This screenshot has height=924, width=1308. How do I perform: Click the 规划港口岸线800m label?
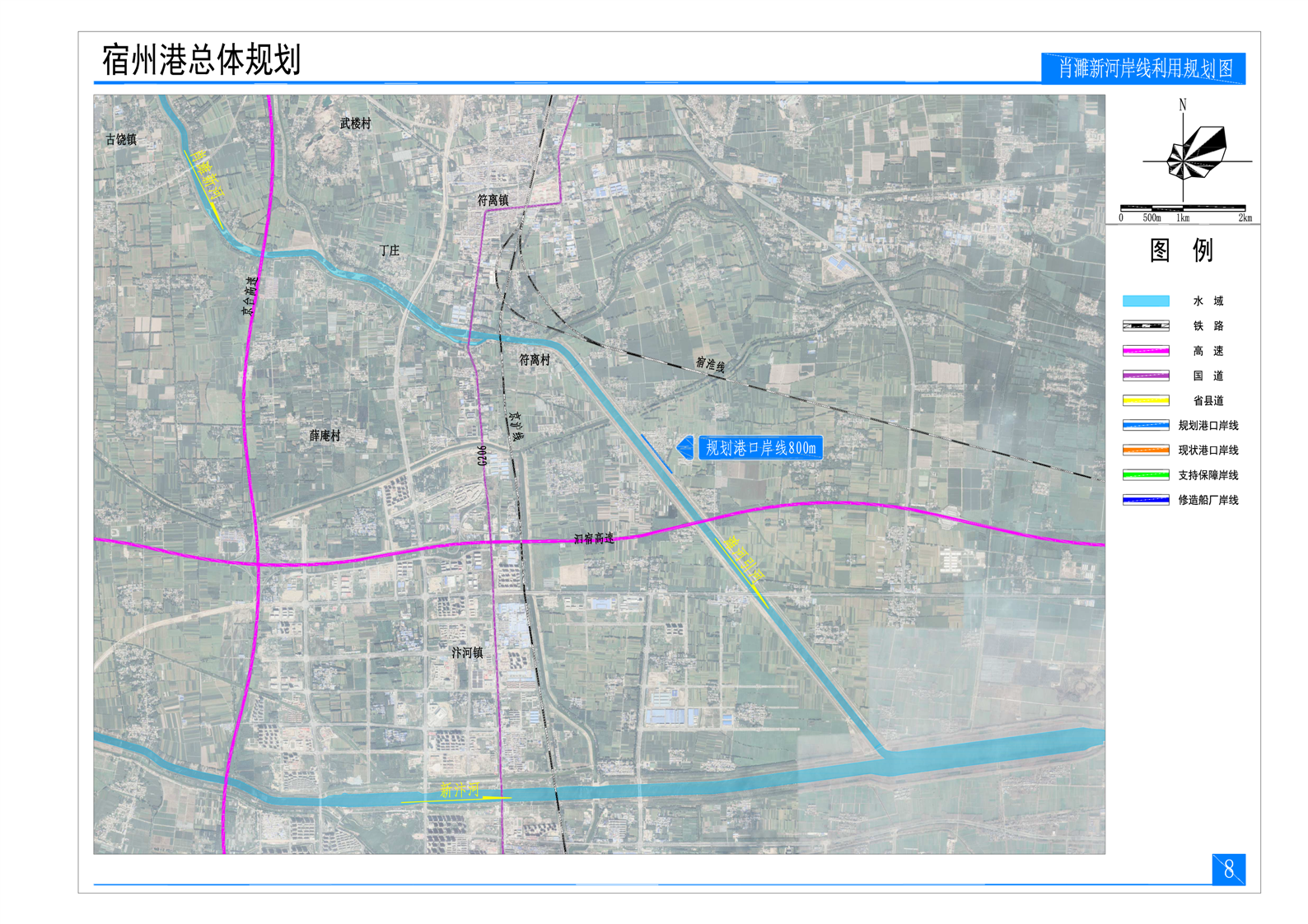(760, 448)
